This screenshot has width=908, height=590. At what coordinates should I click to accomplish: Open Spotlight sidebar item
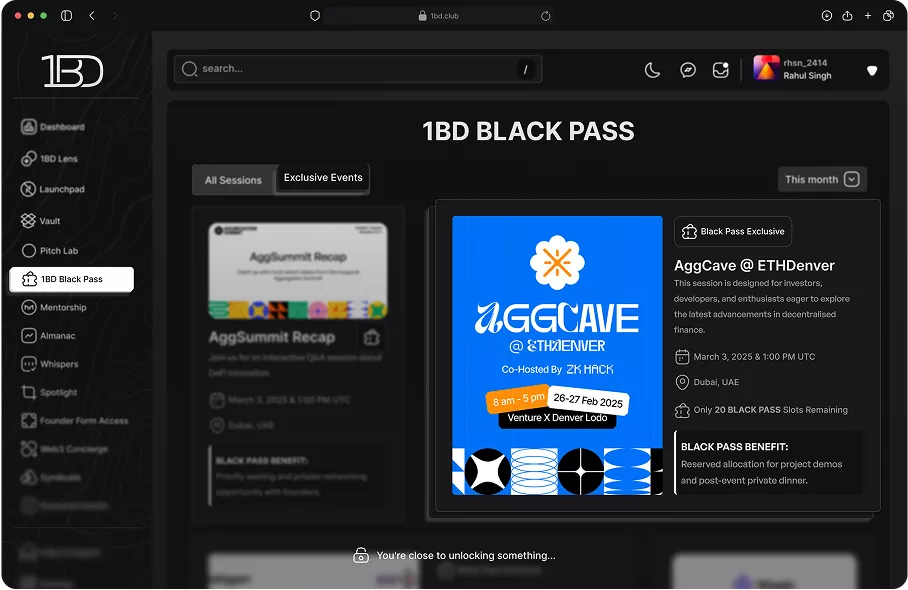49,393
